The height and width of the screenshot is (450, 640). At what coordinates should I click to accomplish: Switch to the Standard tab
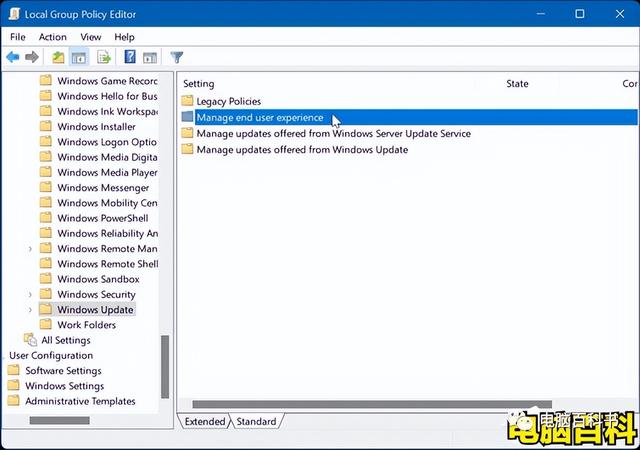[x=256, y=421]
